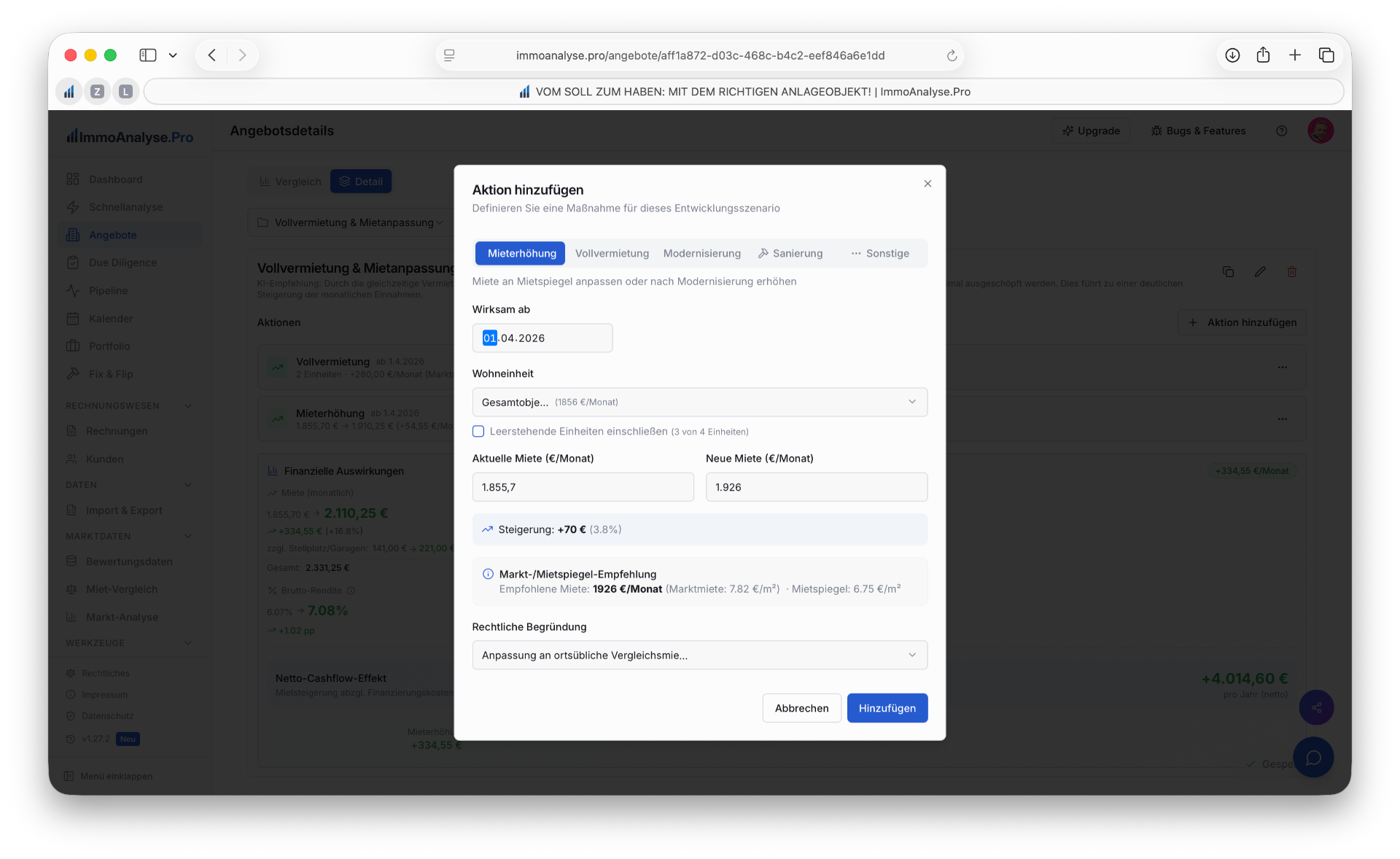The height and width of the screenshot is (859, 1400).
Task: Enable Leerstehende Einheiten einschließen checkbox
Action: (x=478, y=432)
